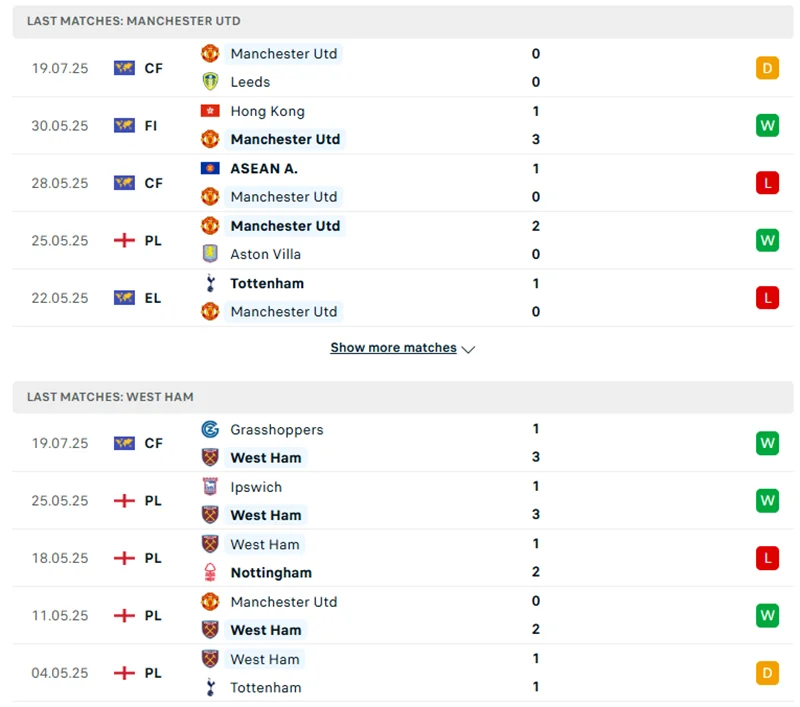This screenshot has width=800, height=707.
Task: Click Manchester Utd team name in Aston Villa match
Action: (285, 226)
